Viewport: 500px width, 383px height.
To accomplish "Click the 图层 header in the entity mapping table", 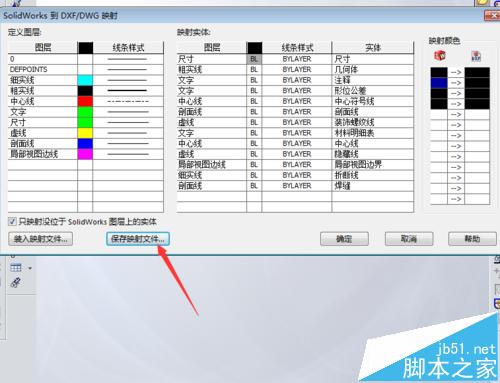I will point(212,47).
